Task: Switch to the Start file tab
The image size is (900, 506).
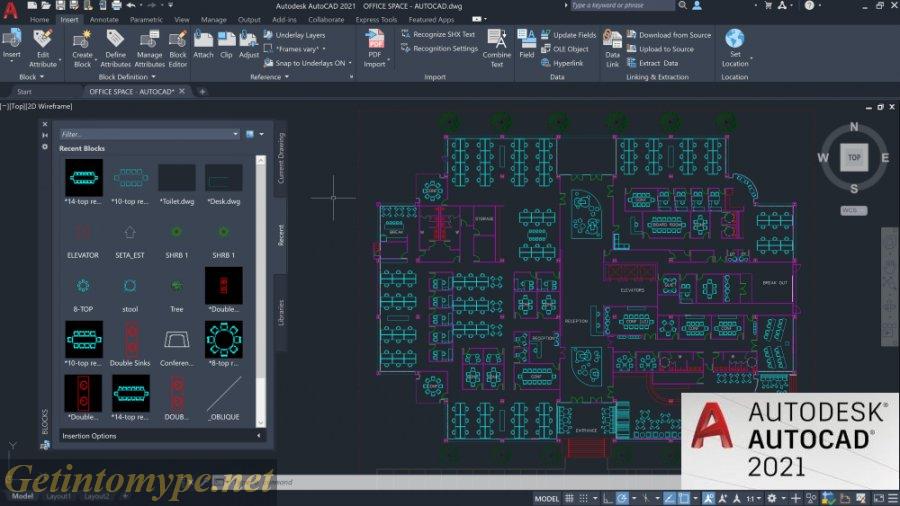Action: point(24,91)
